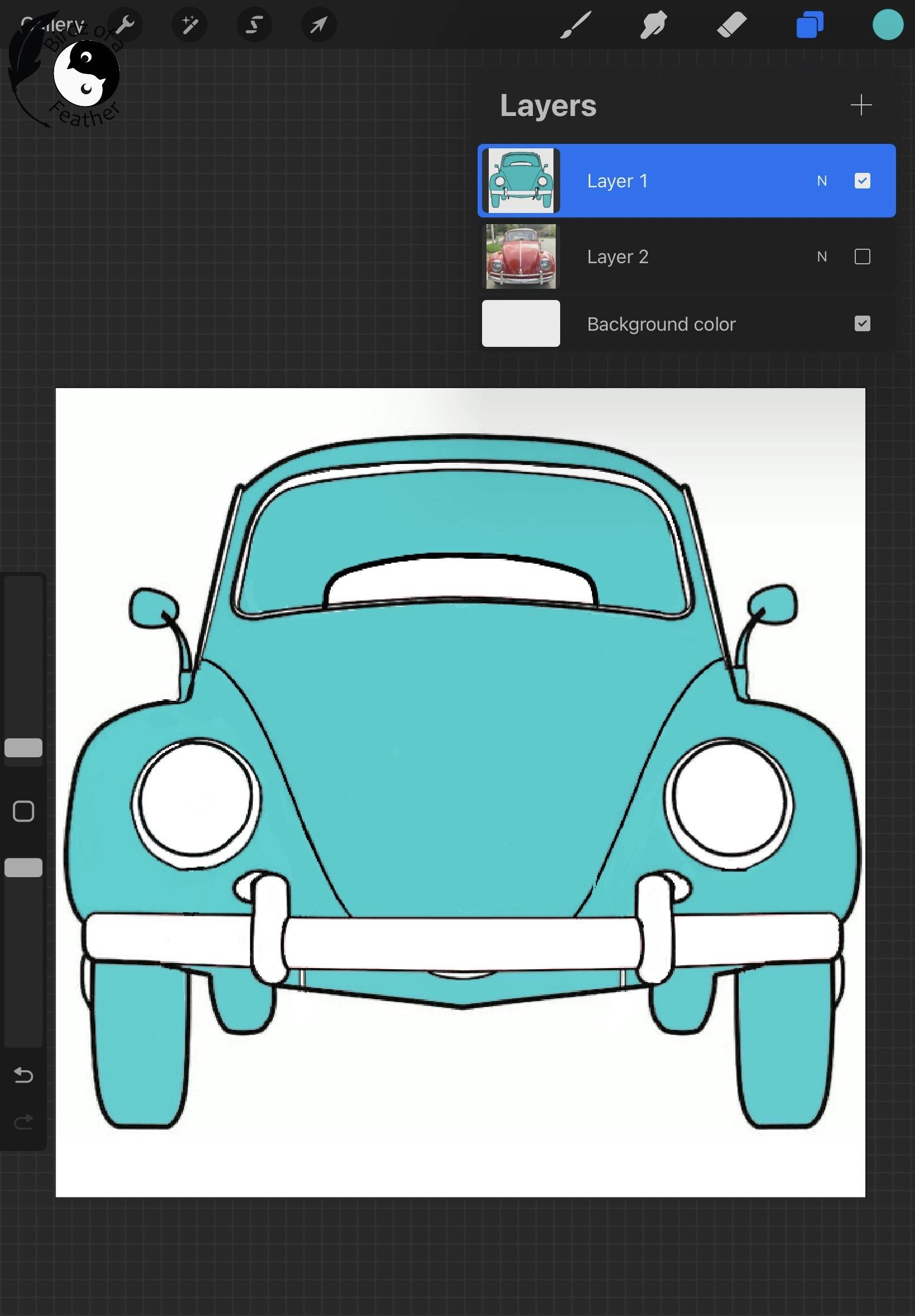The width and height of the screenshot is (915, 1316).
Task: Open Layer 2 blend mode N
Action: [822, 257]
